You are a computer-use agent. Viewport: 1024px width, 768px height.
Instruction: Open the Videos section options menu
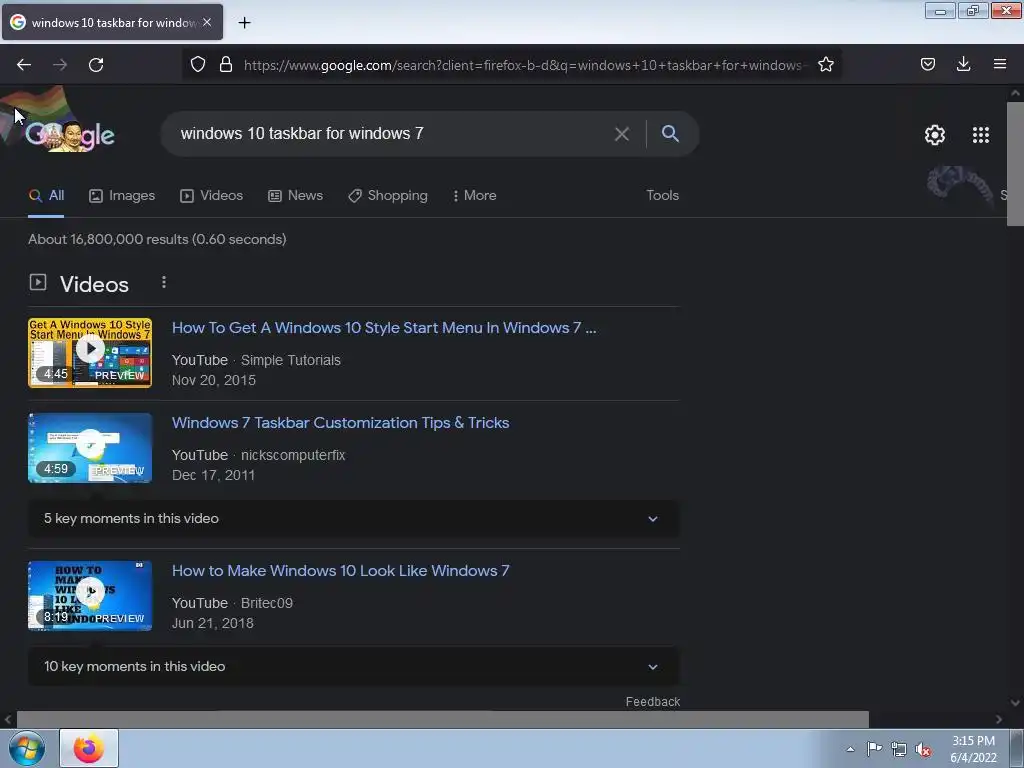164,282
